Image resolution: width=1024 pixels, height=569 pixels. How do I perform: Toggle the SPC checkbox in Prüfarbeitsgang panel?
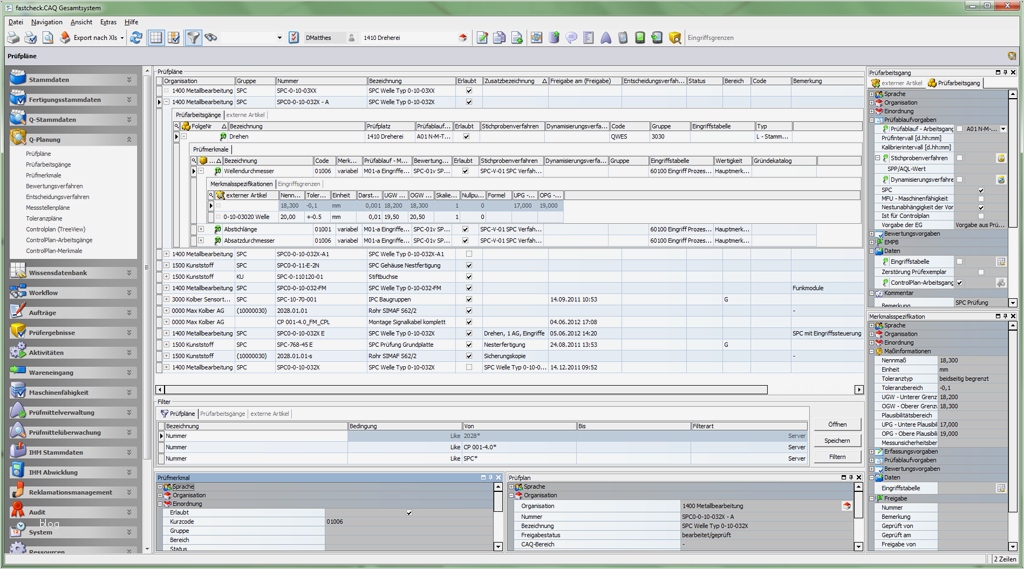(x=980, y=190)
